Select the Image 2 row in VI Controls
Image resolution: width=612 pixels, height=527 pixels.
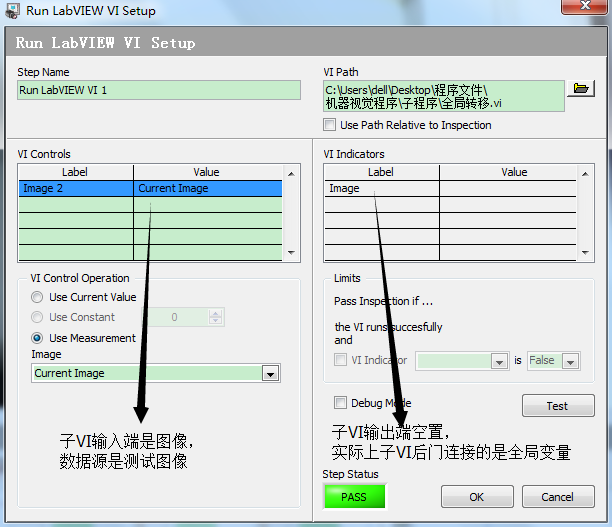click(x=75, y=188)
